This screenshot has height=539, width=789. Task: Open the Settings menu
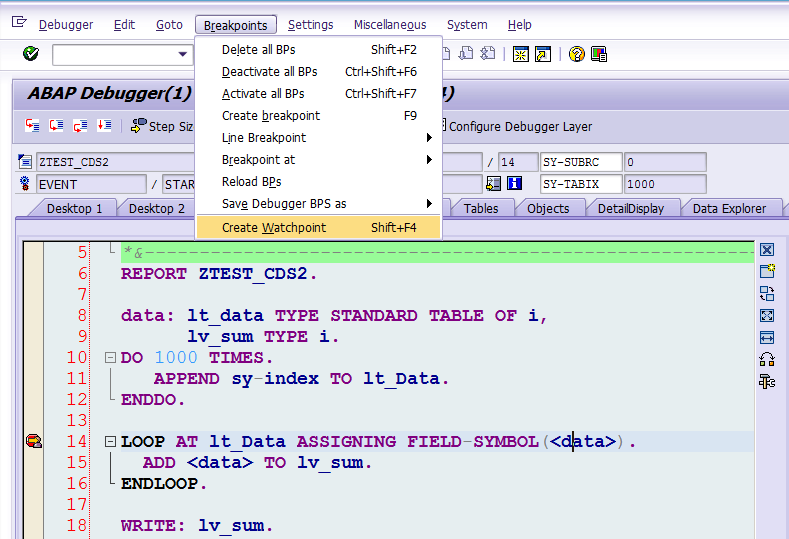pos(310,25)
